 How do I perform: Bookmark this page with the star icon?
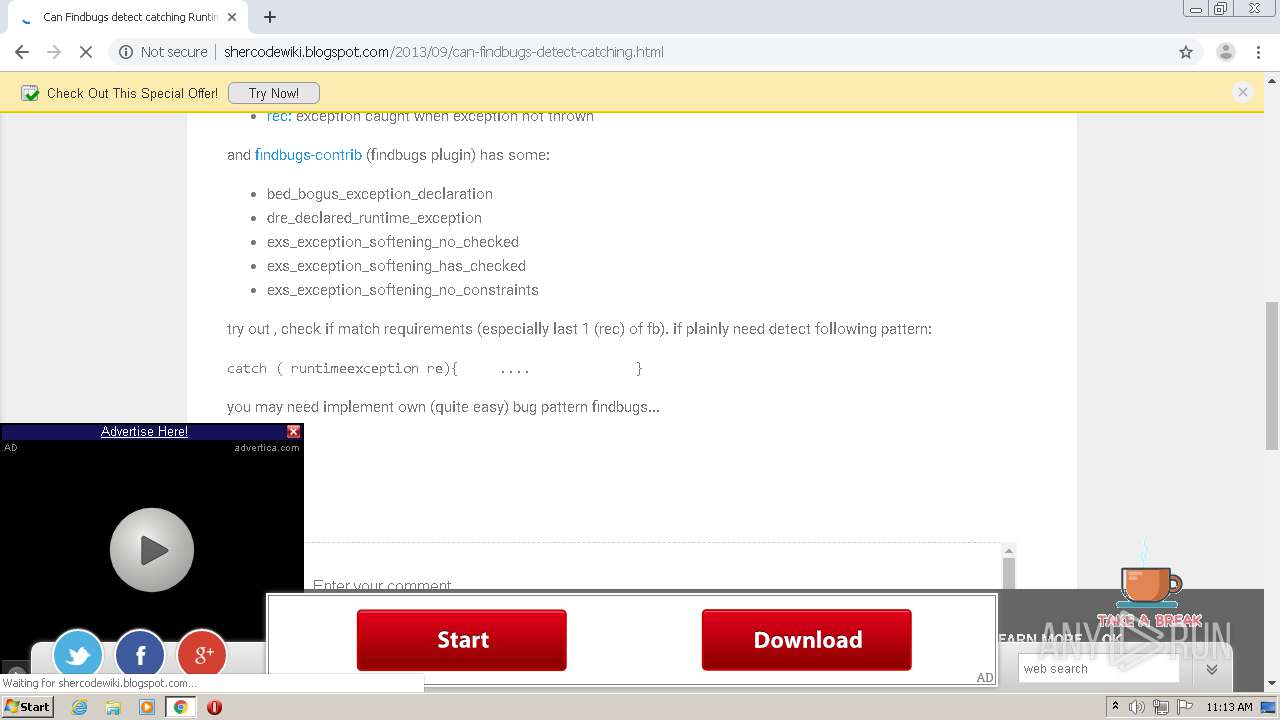click(x=1186, y=52)
